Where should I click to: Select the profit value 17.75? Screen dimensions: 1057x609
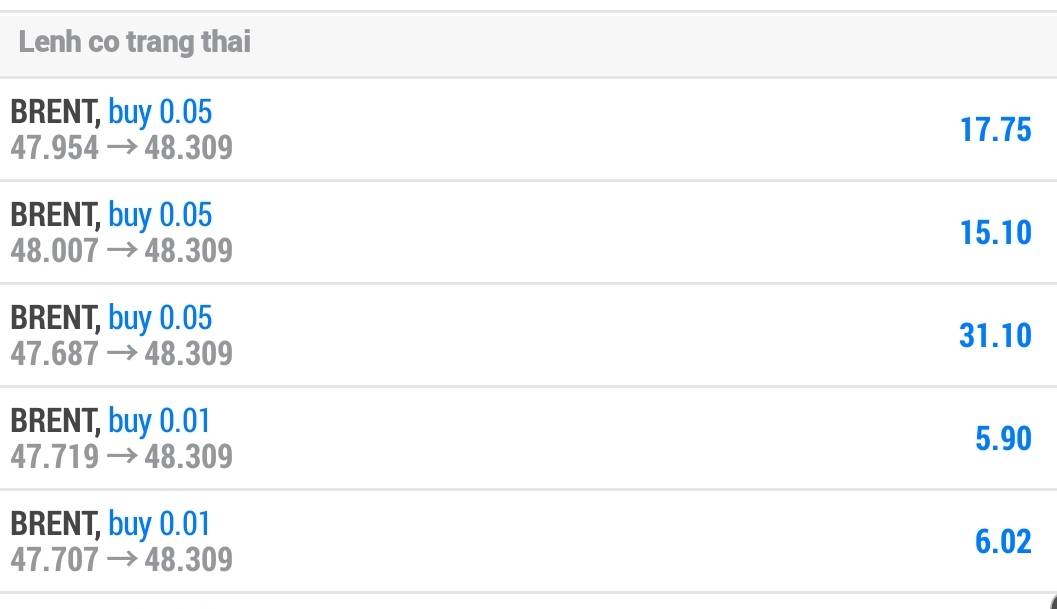[x=995, y=130]
